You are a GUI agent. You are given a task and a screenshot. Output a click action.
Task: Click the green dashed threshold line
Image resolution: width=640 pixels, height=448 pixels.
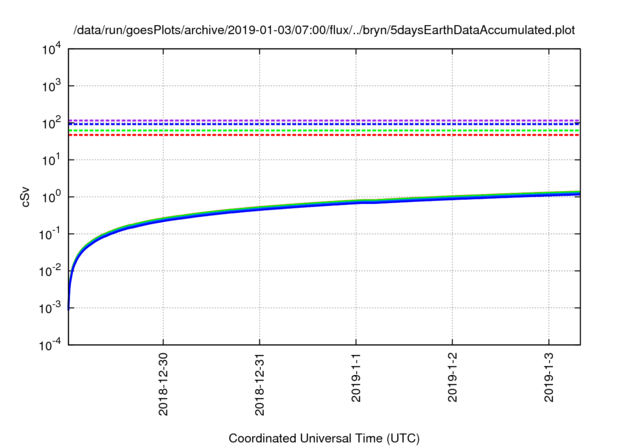(324, 131)
